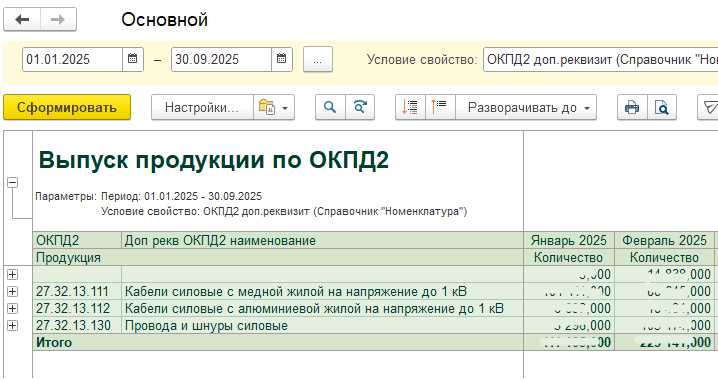The image size is (718, 380).
Task: Go back with the left arrow button
Action: [22, 20]
